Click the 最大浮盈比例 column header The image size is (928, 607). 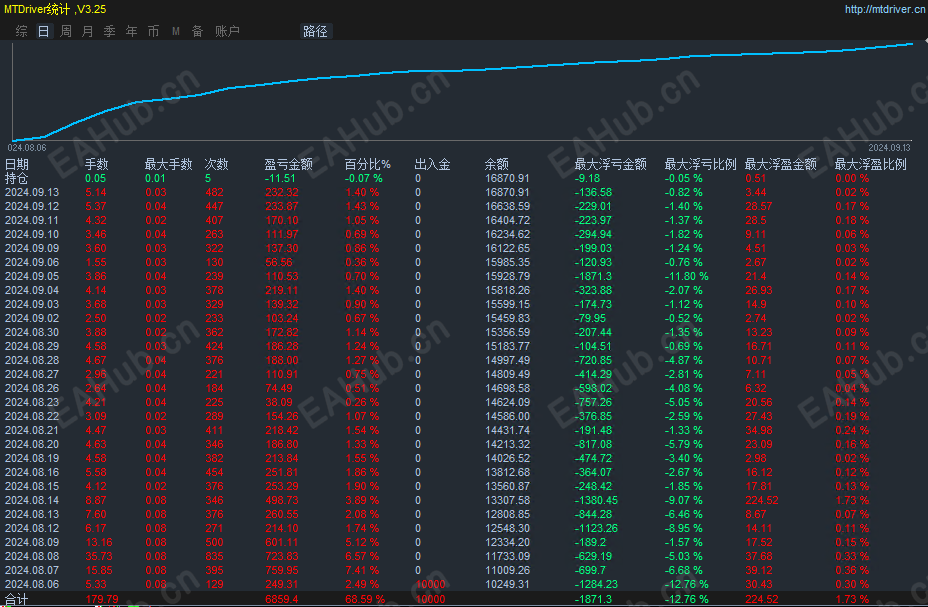coord(871,164)
